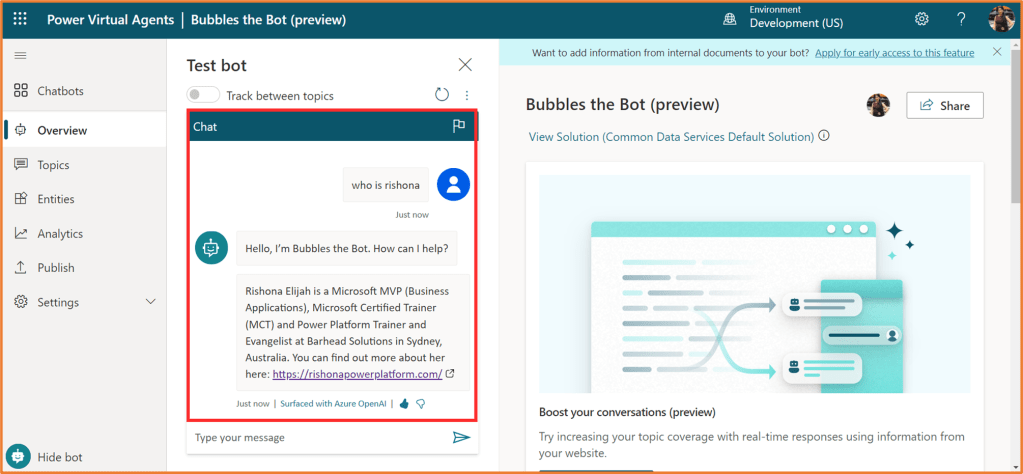Open the rishonapowerplatform.com link
Image resolution: width=1023 pixels, height=474 pixels.
(x=357, y=374)
